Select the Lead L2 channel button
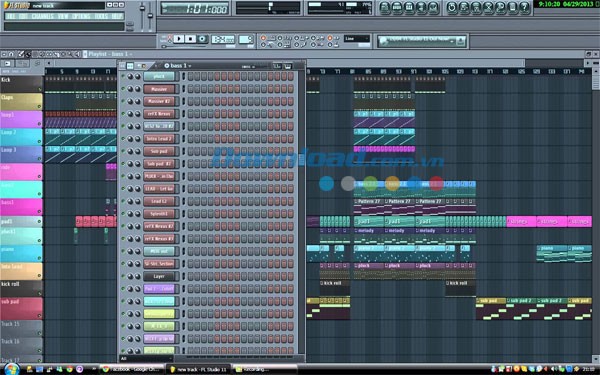Screen dimensions: 600x375 (x=159, y=201)
